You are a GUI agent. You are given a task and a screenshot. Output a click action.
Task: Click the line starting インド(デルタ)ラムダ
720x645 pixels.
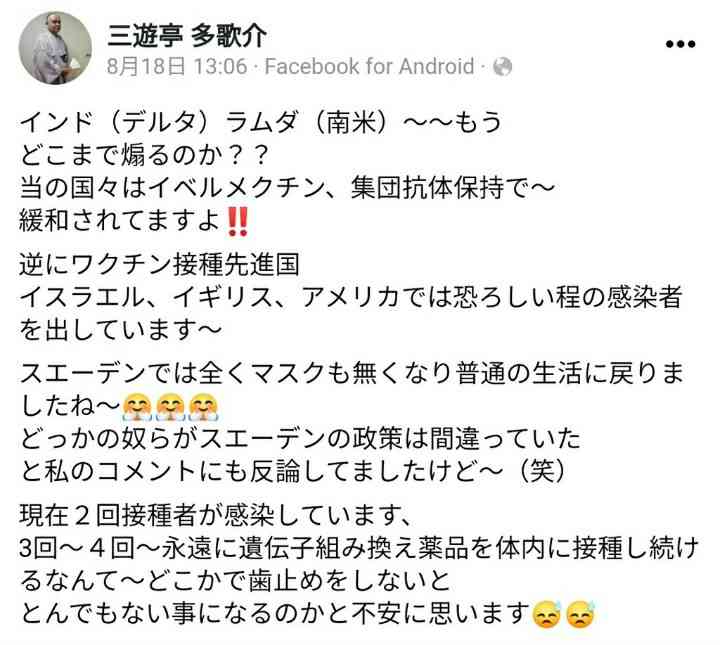(x=261, y=122)
